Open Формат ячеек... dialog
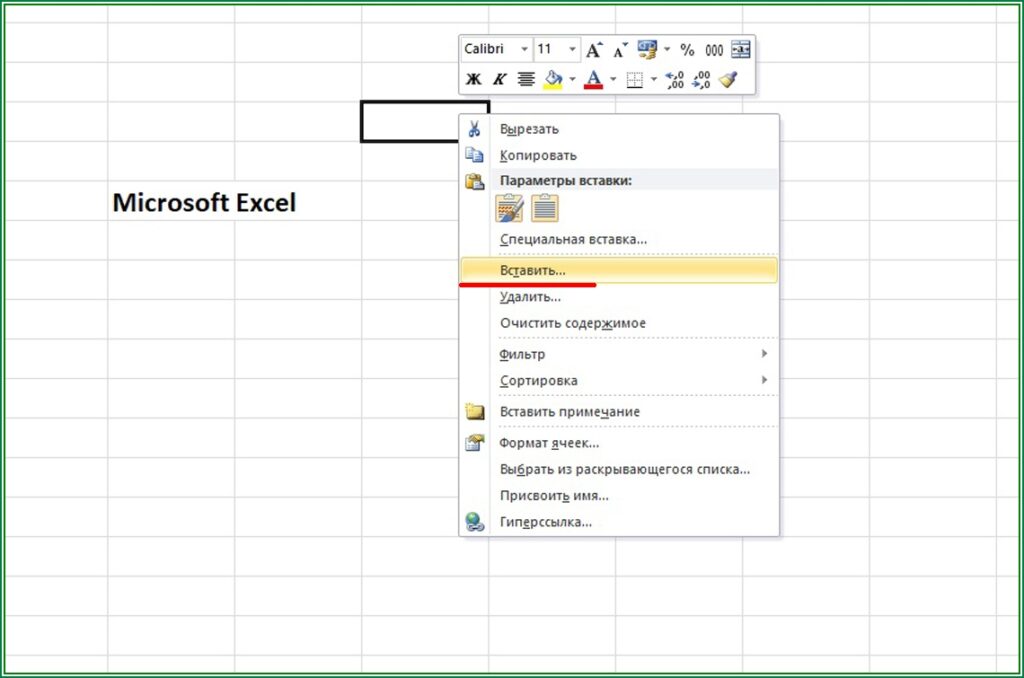Screen dimensions: 1024x678 tap(619, 443)
